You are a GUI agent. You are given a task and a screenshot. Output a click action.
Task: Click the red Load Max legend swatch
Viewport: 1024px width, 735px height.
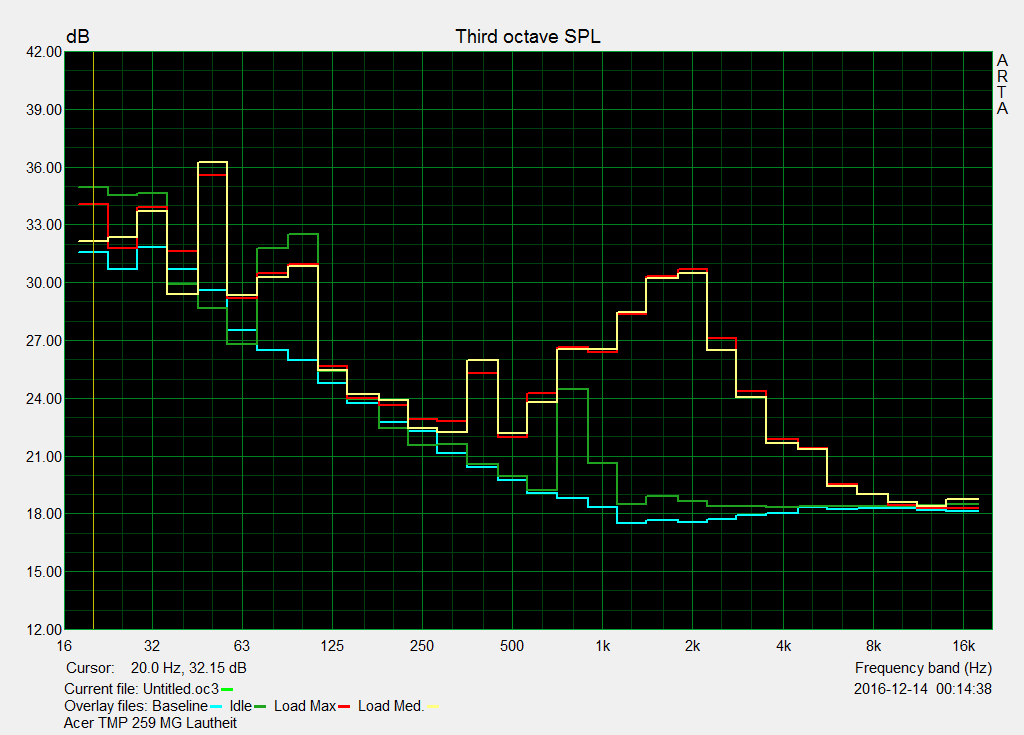pyautogui.click(x=344, y=706)
